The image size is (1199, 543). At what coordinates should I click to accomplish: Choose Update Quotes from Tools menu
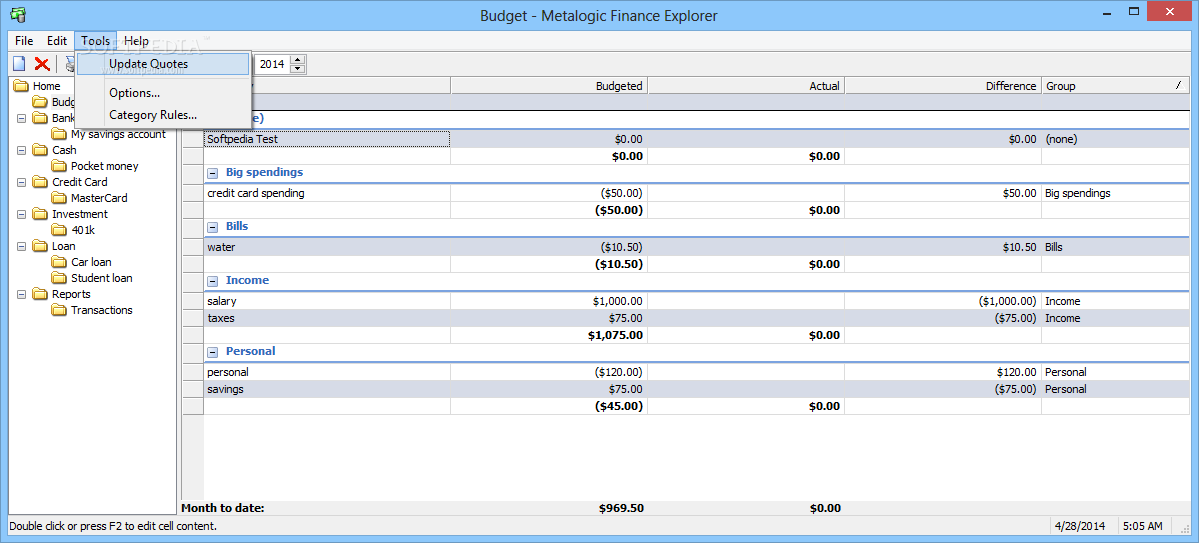164,64
